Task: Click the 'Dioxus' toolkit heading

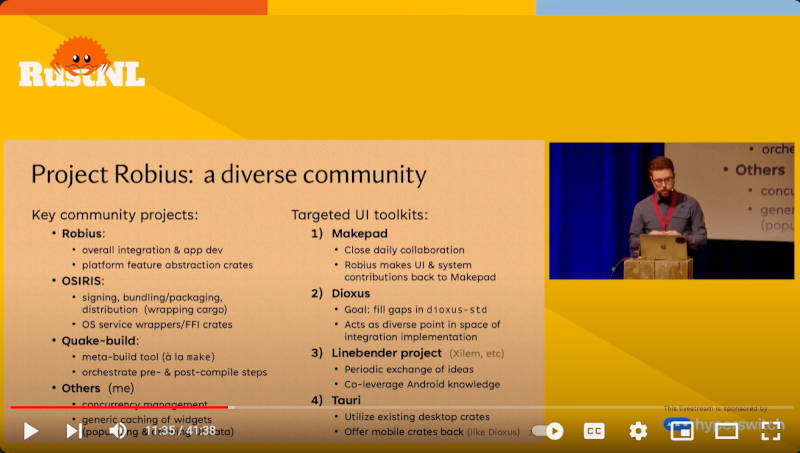Action: point(351,293)
